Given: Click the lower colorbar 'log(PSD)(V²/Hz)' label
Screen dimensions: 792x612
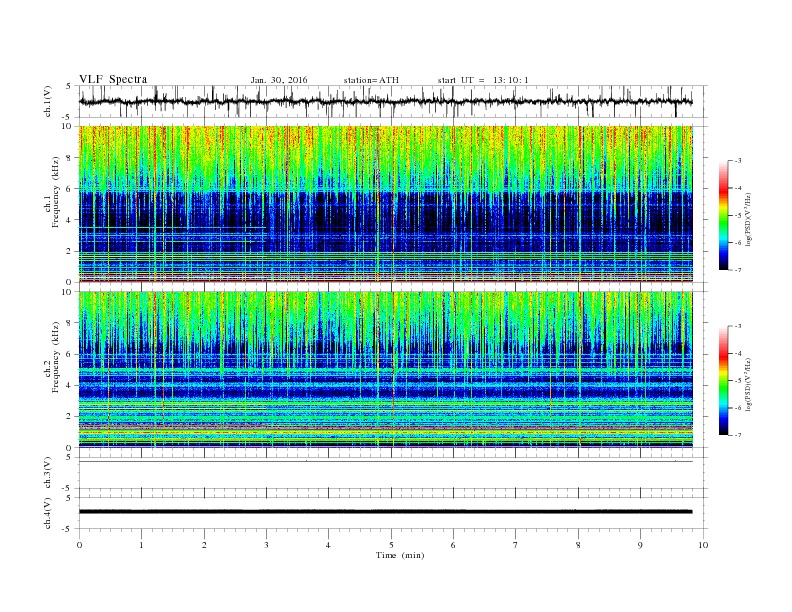Looking at the screenshot, I should pyautogui.click(x=749, y=383).
